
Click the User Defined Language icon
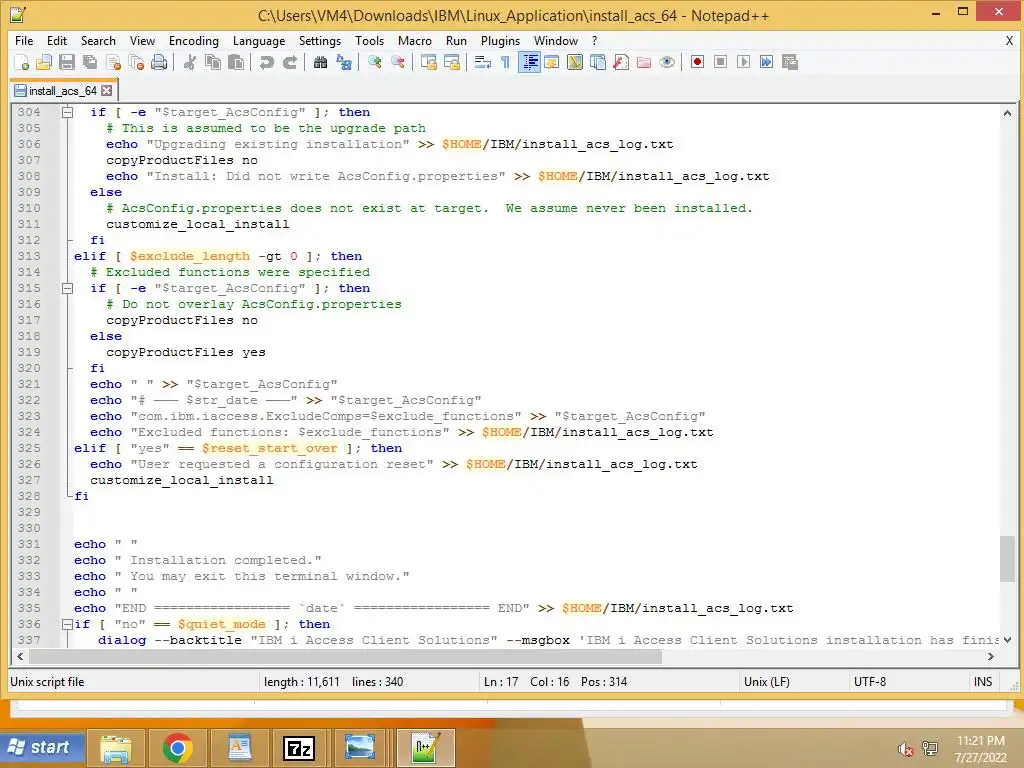point(552,62)
